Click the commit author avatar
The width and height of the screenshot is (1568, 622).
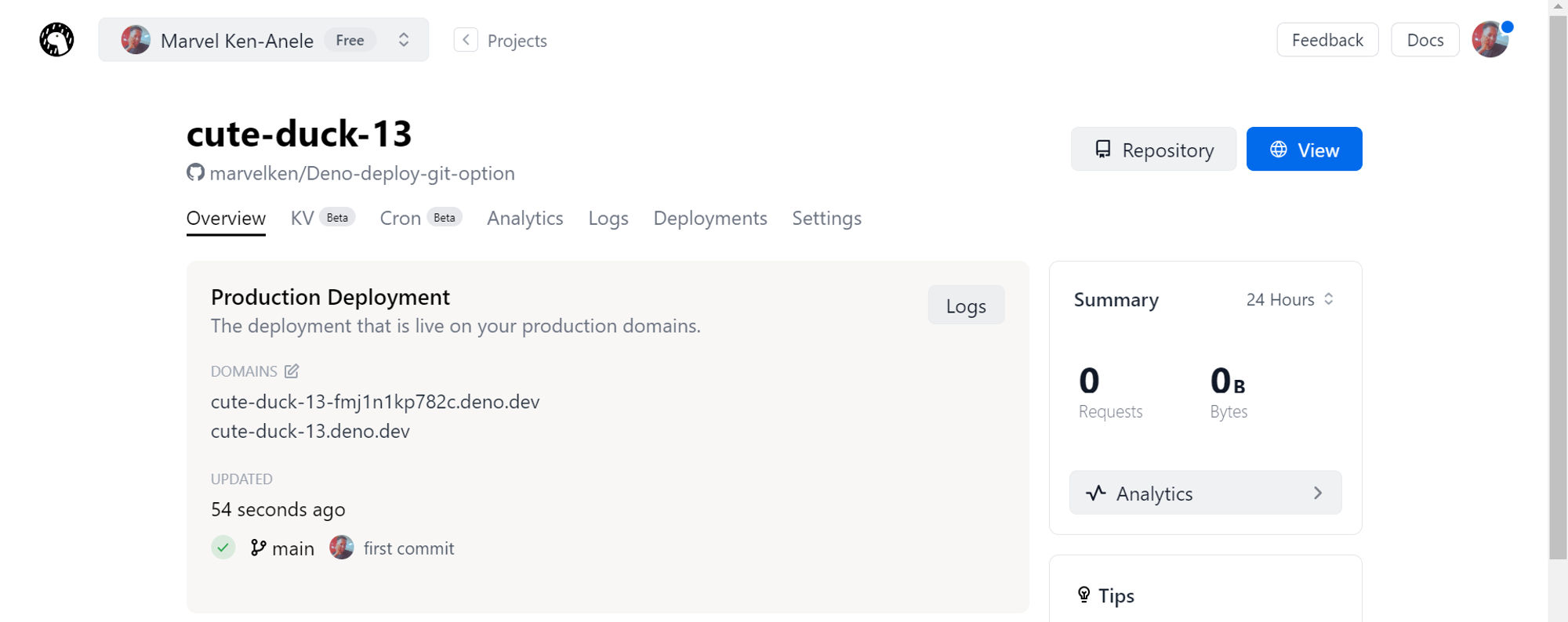tap(342, 547)
